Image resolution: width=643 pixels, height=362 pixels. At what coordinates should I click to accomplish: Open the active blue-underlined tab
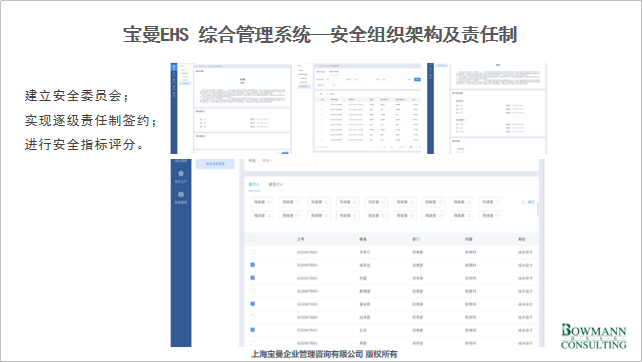254,184
